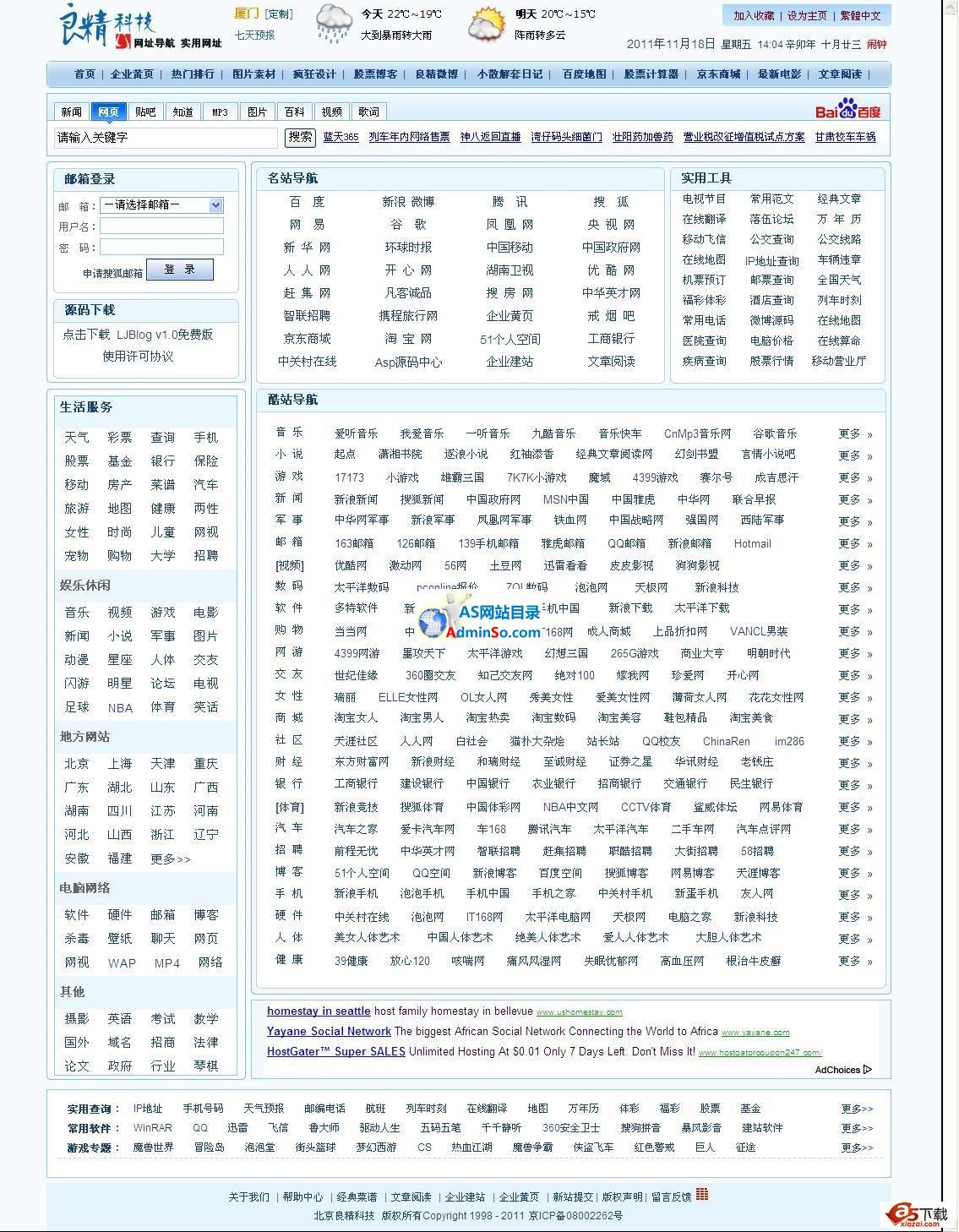This screenshot has height=1232, width=959.
Task: Expand 更多 for the 小说 row
Action: click(x=855, y=455)
